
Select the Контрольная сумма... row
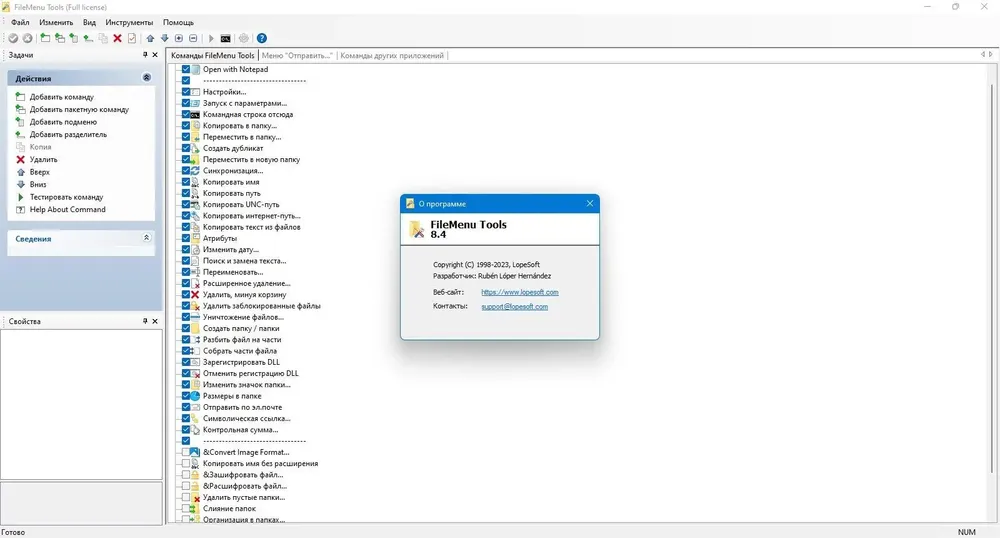pos(240,430)
